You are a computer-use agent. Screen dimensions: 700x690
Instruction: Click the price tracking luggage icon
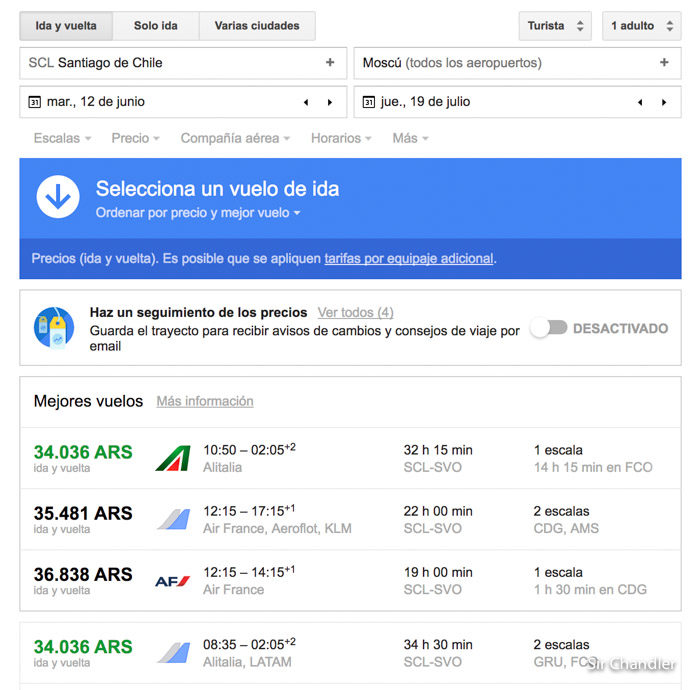54,328
